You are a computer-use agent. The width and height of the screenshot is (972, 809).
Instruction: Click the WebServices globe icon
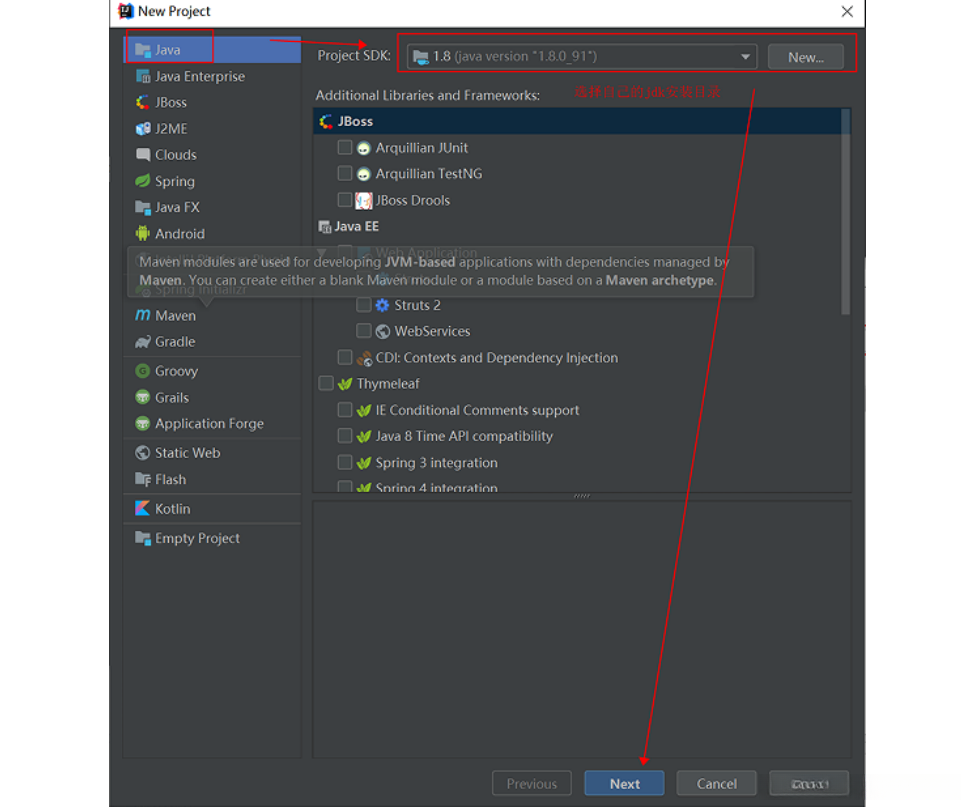[x=382, y=332]
